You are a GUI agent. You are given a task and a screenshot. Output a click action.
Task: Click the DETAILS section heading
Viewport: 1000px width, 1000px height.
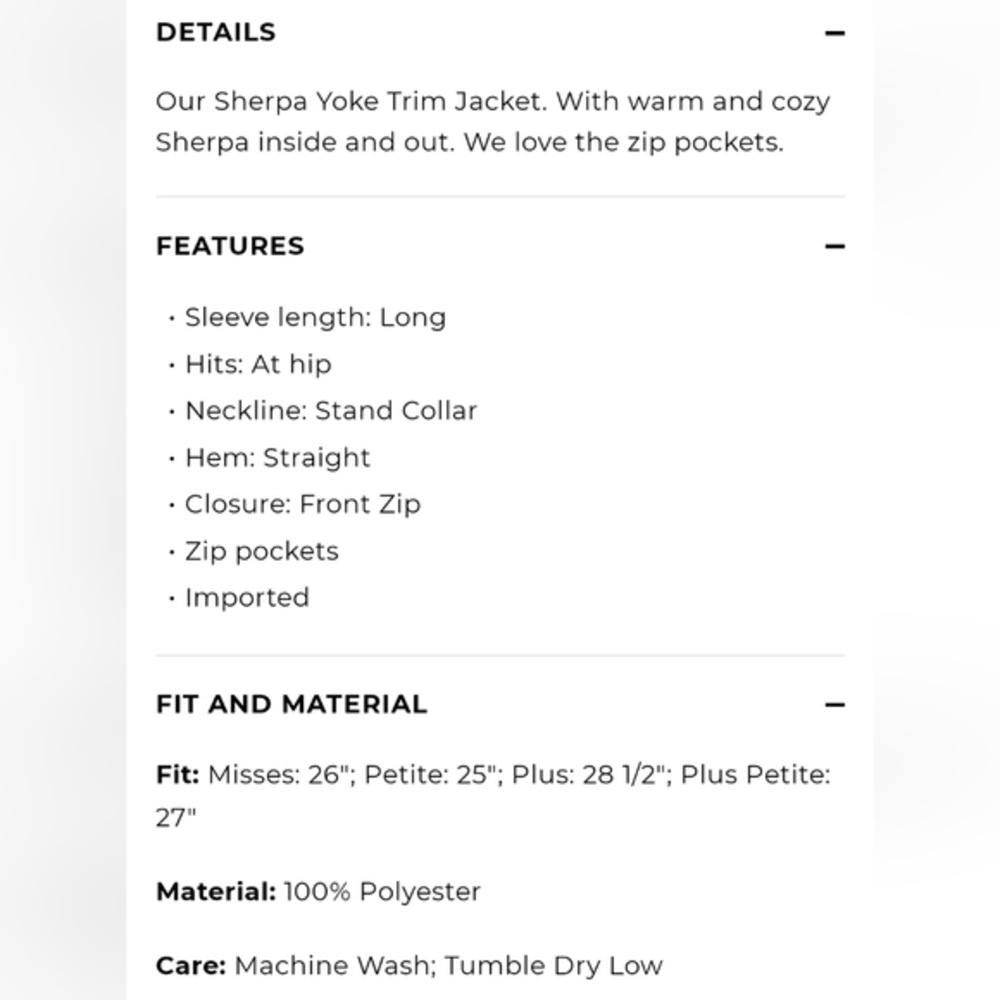pos(216,33)
